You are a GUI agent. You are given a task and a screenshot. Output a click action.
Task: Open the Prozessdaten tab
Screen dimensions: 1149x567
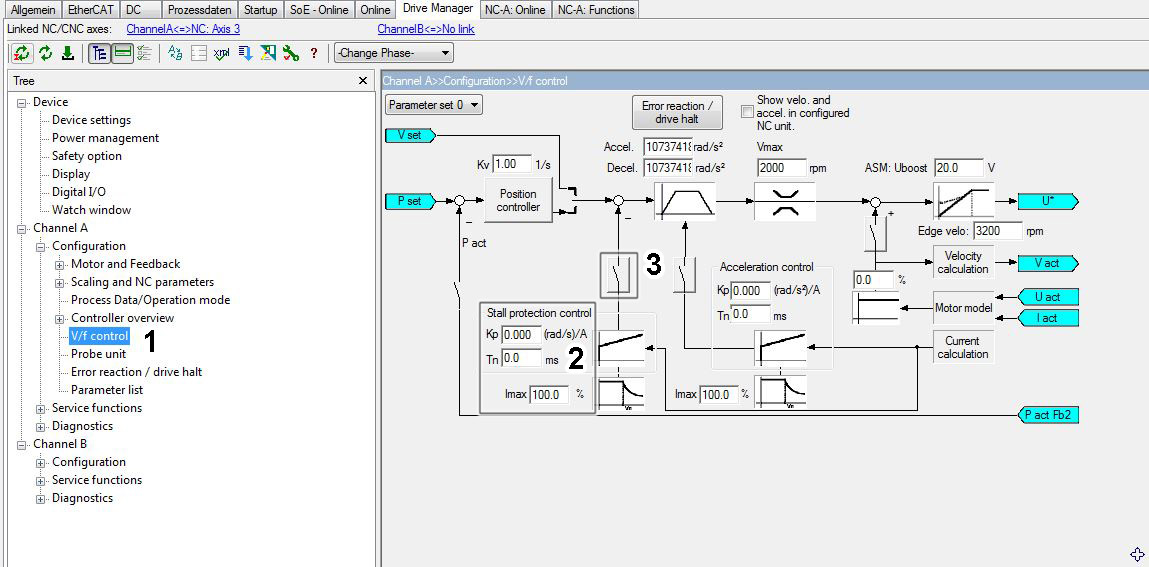pyautogui.click(x=199, y=10)
